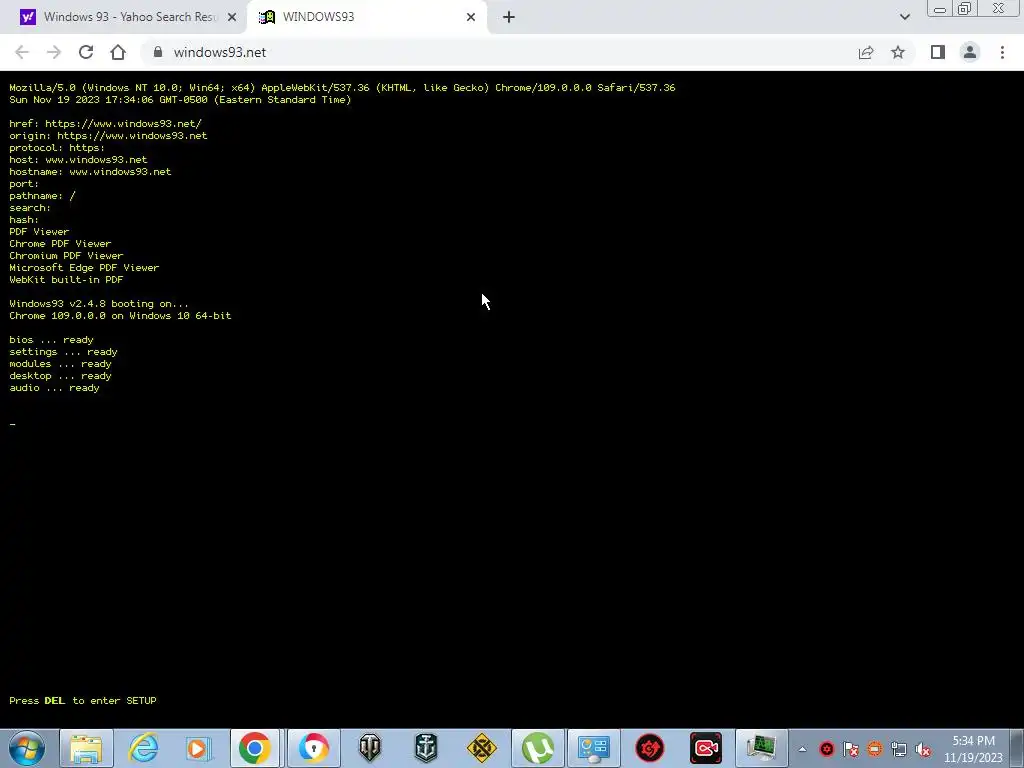
Task: Click the 'hostname: www.windows93.net' line
Action: pos(90,172)
